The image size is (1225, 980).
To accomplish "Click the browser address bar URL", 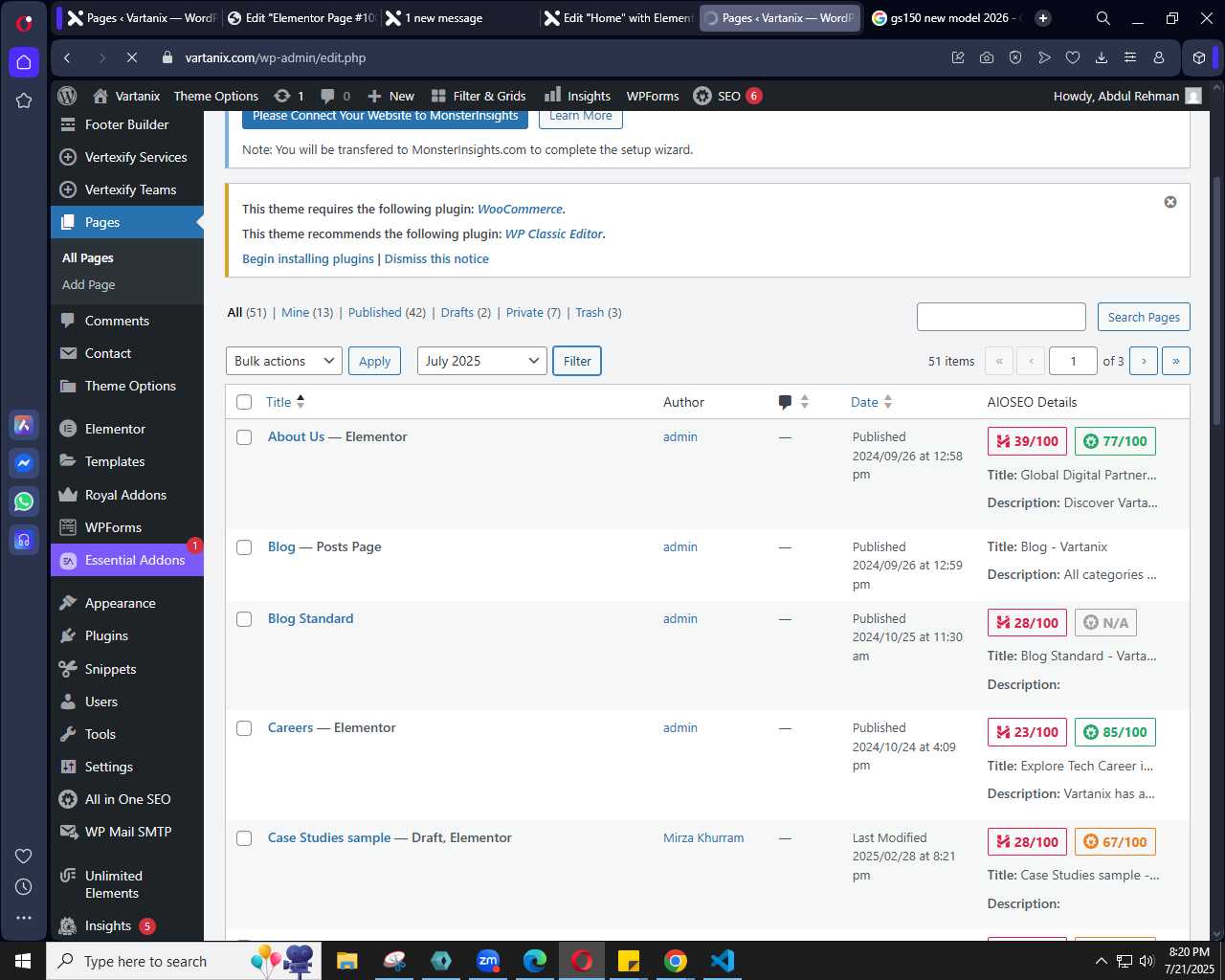I will (x=276, y=57).
